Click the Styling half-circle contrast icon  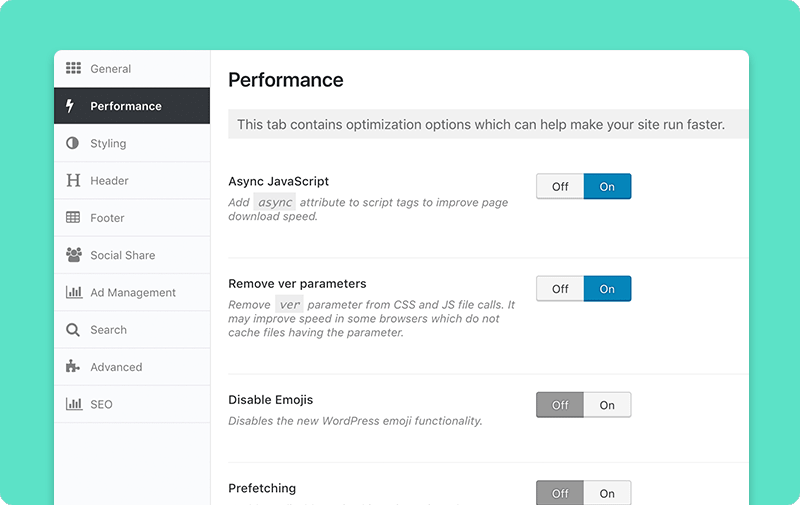click(x=72, y=143)
